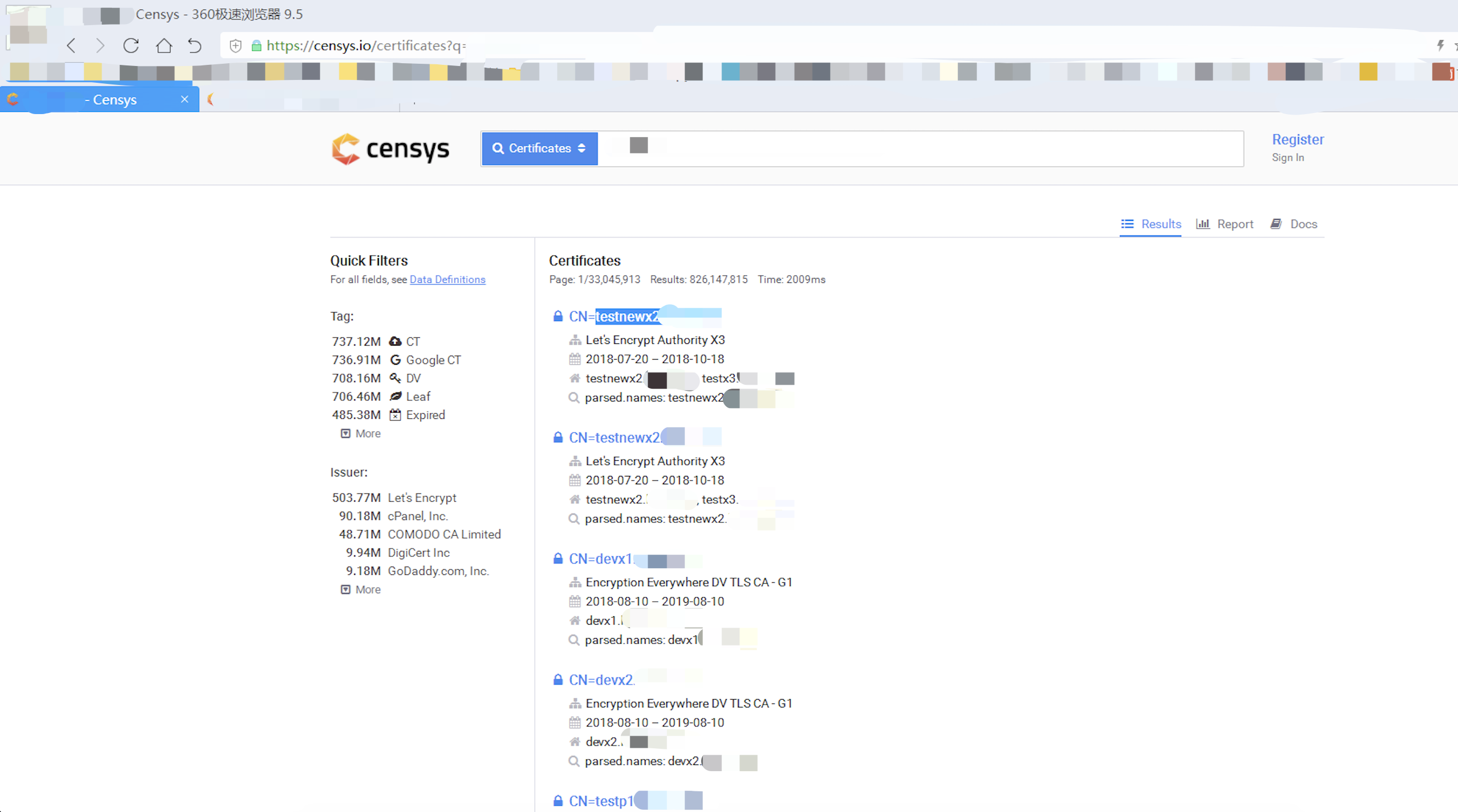The image size is (1458, 812).
Task: Close the Censys browser tab
Action: (185, 99)
